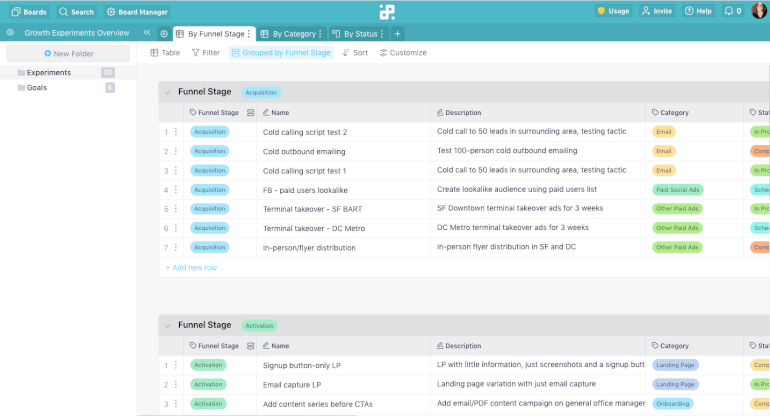Image resolution: width=770 pixels, height=416 pixels.
Task: Click the Acquisition tag in the In-person/flyer distribution row
Action: 210,247
